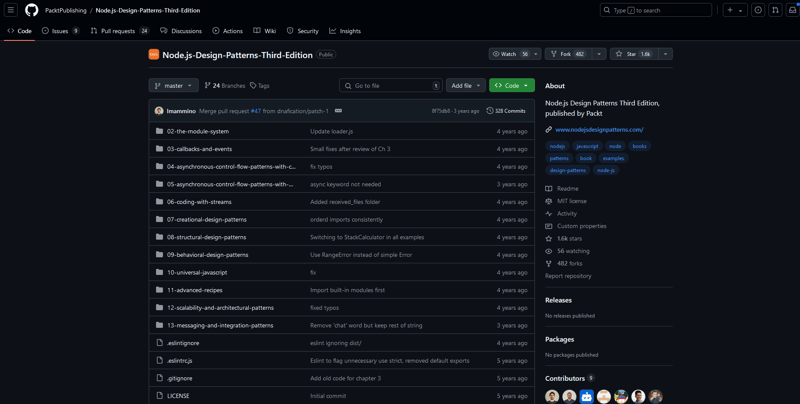Viewport: 800px width, 404px height.
Task: Click the commit history clock icon
Action: 490,111
